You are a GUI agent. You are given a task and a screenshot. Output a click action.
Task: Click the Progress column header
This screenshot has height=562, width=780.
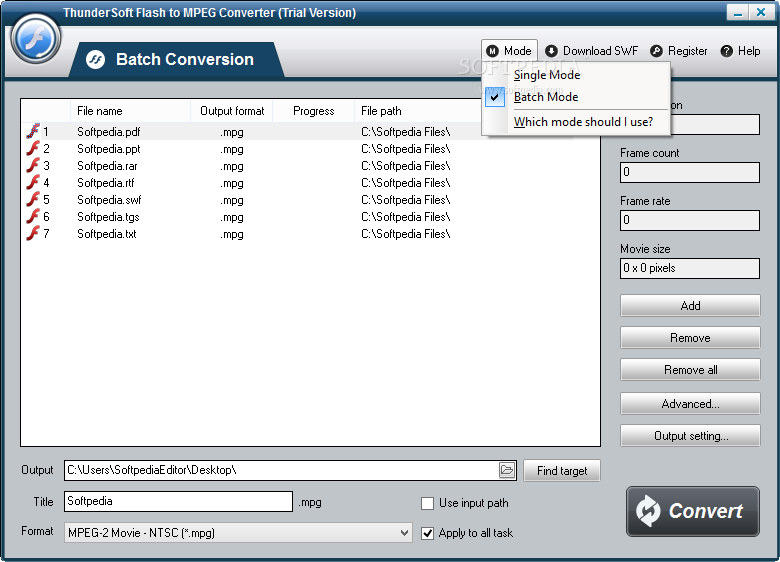click(x=313, y=111)
